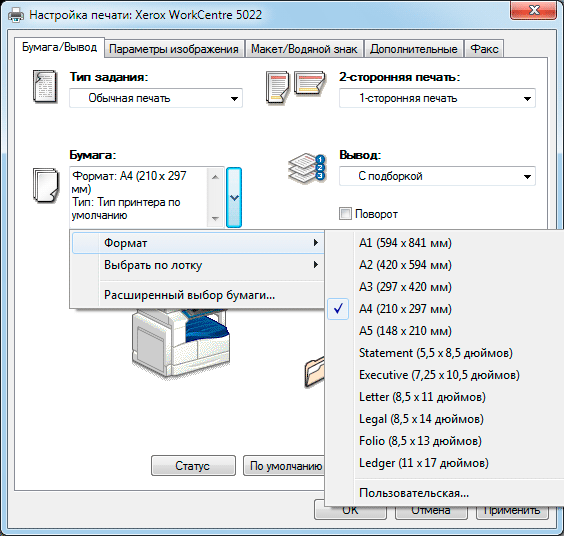
Task: Select the checked A4 (210 x 297 мм) format
Action: (445, 309)
